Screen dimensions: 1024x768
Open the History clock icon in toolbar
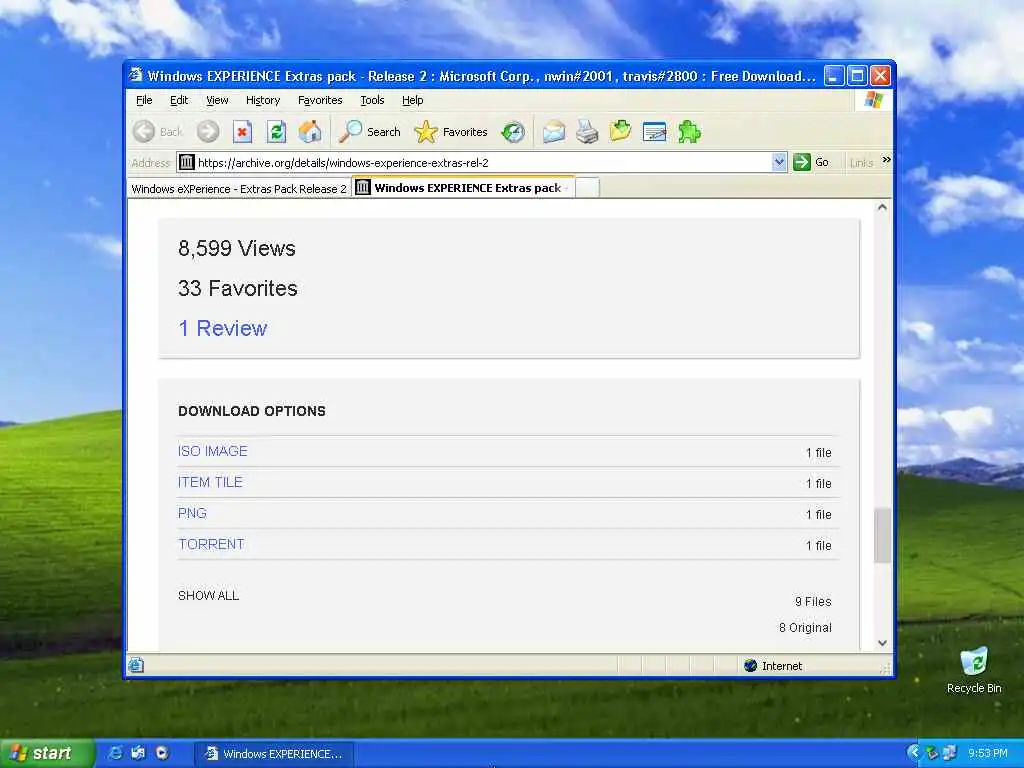(x=513, y=132)
